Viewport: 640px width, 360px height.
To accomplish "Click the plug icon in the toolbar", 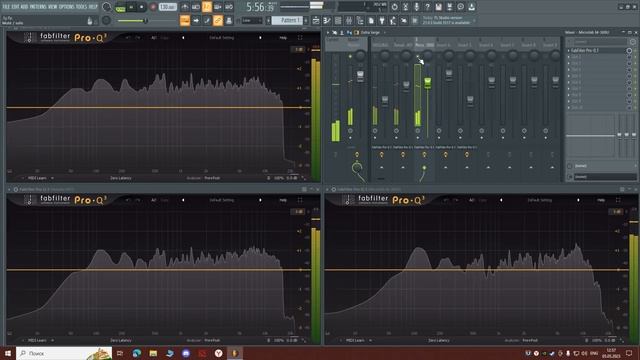I will click(x=382, y=20).
